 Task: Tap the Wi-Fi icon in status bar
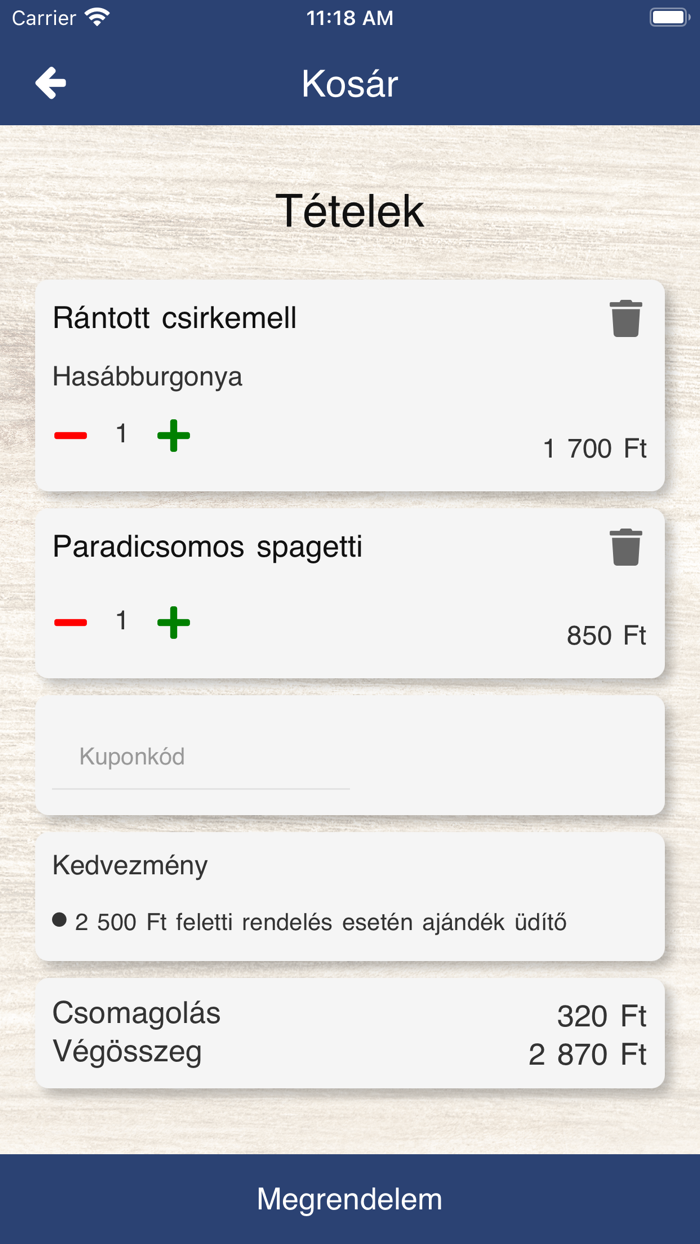[97, 18]
